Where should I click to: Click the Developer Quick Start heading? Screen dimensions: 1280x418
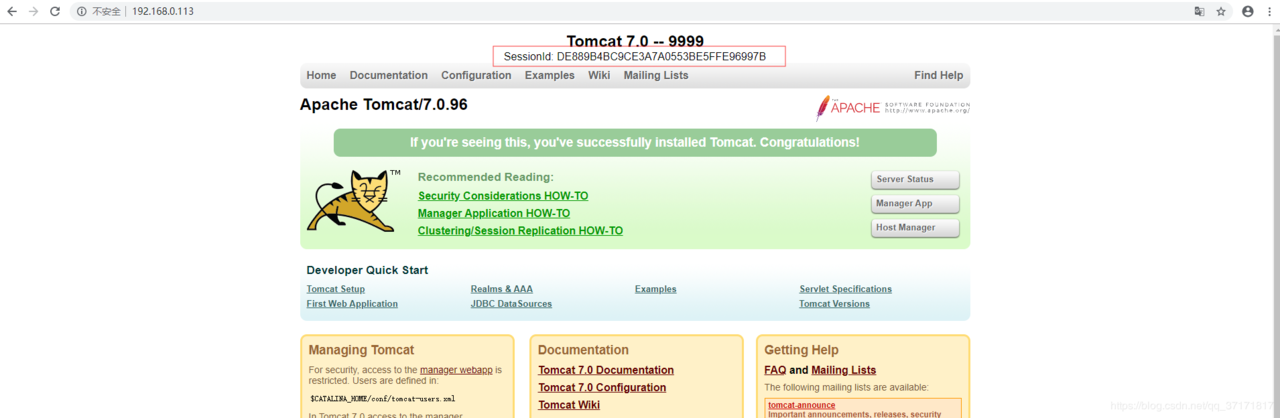point(367,270)
